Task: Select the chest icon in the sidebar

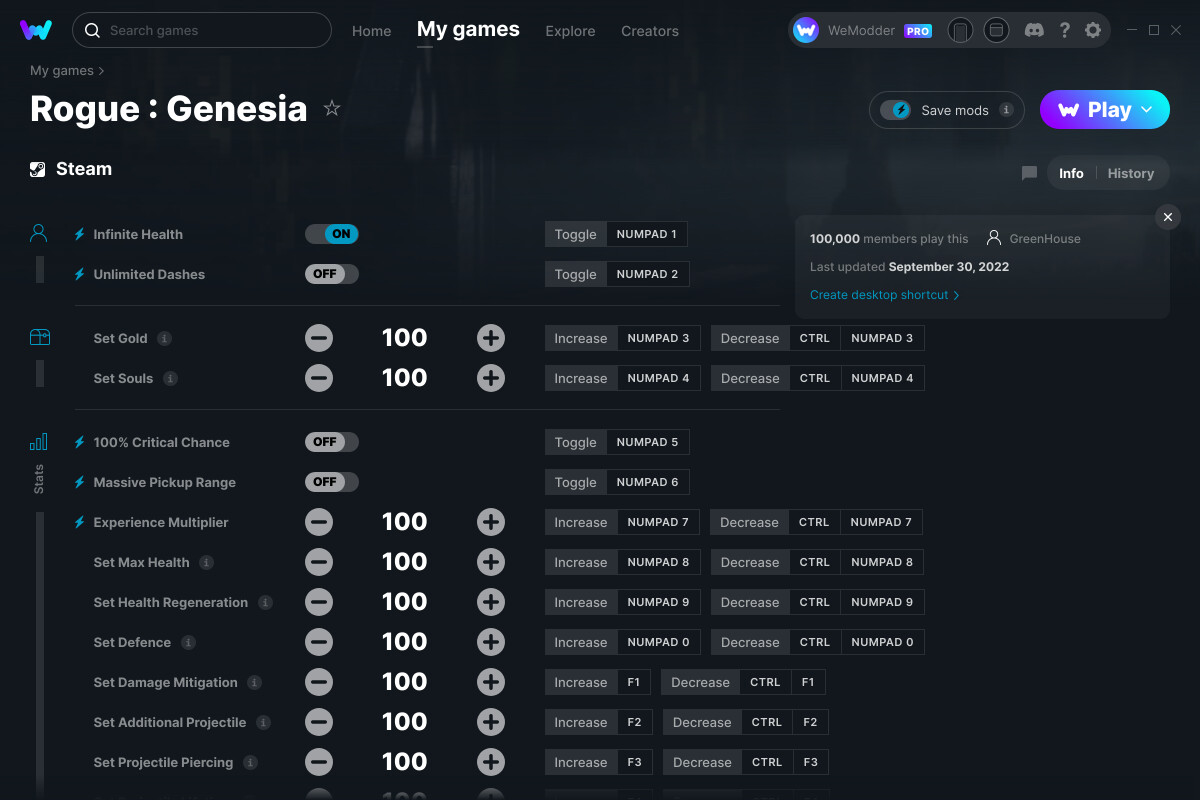Action: click(x=39, y=337)
